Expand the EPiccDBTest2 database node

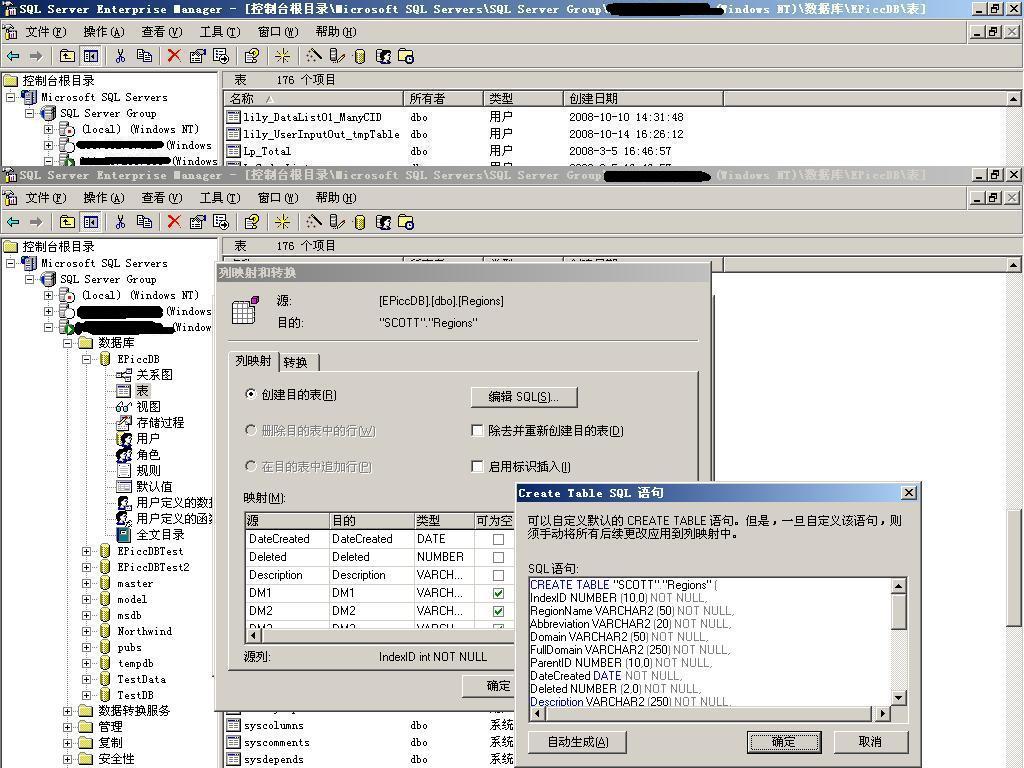(86, 567)
